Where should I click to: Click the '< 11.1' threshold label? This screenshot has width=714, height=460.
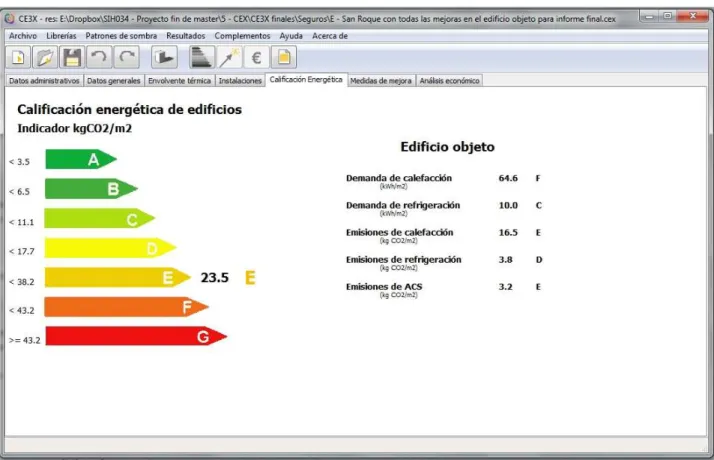(21, 222)
